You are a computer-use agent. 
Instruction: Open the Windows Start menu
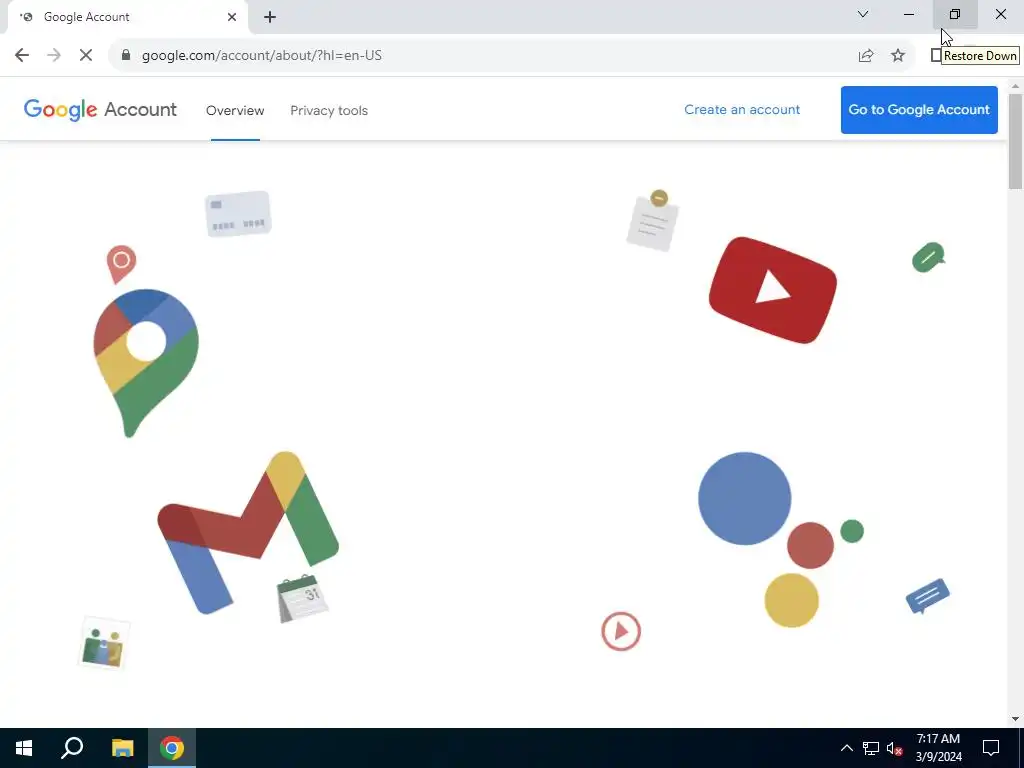point(24,748)
